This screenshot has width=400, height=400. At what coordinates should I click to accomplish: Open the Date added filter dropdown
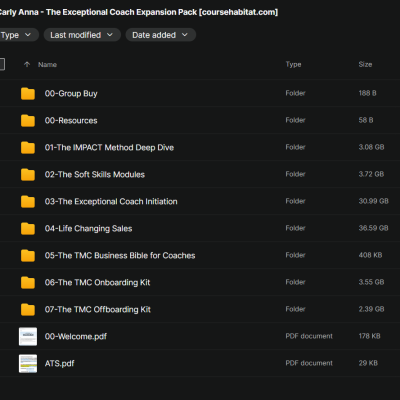click(160, 35)
